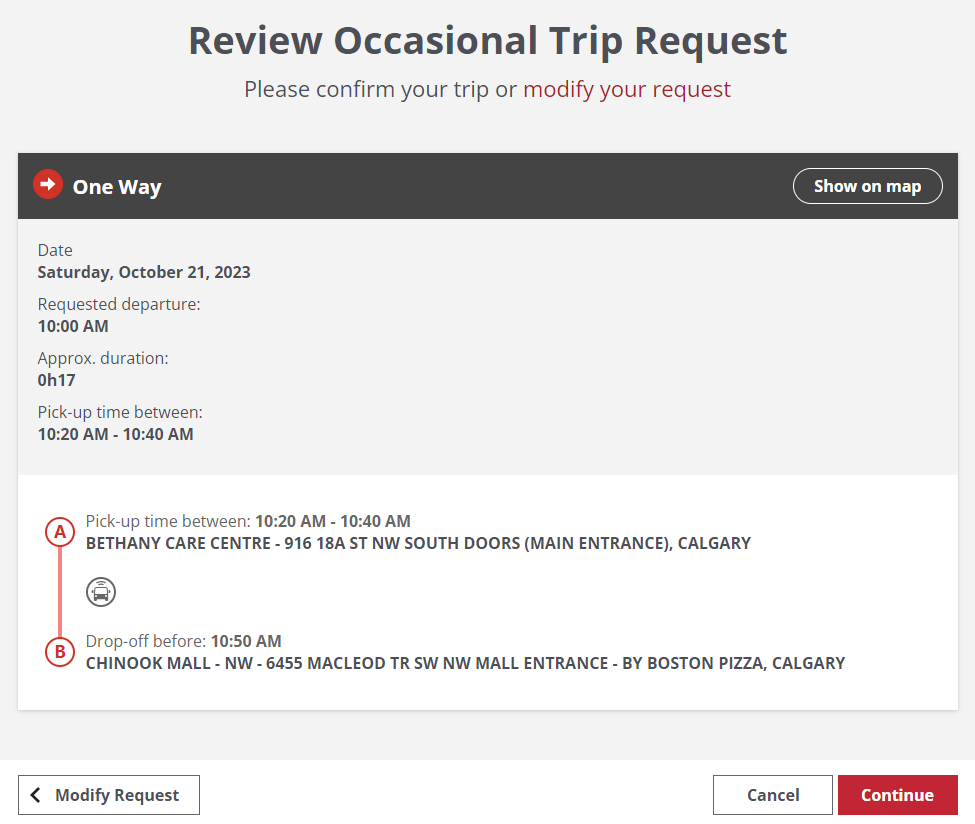The width and height of the screenshot is (975, 824).
Task: Click the Chinook Mall drop-off address
Action: click(x=465, y=663)
